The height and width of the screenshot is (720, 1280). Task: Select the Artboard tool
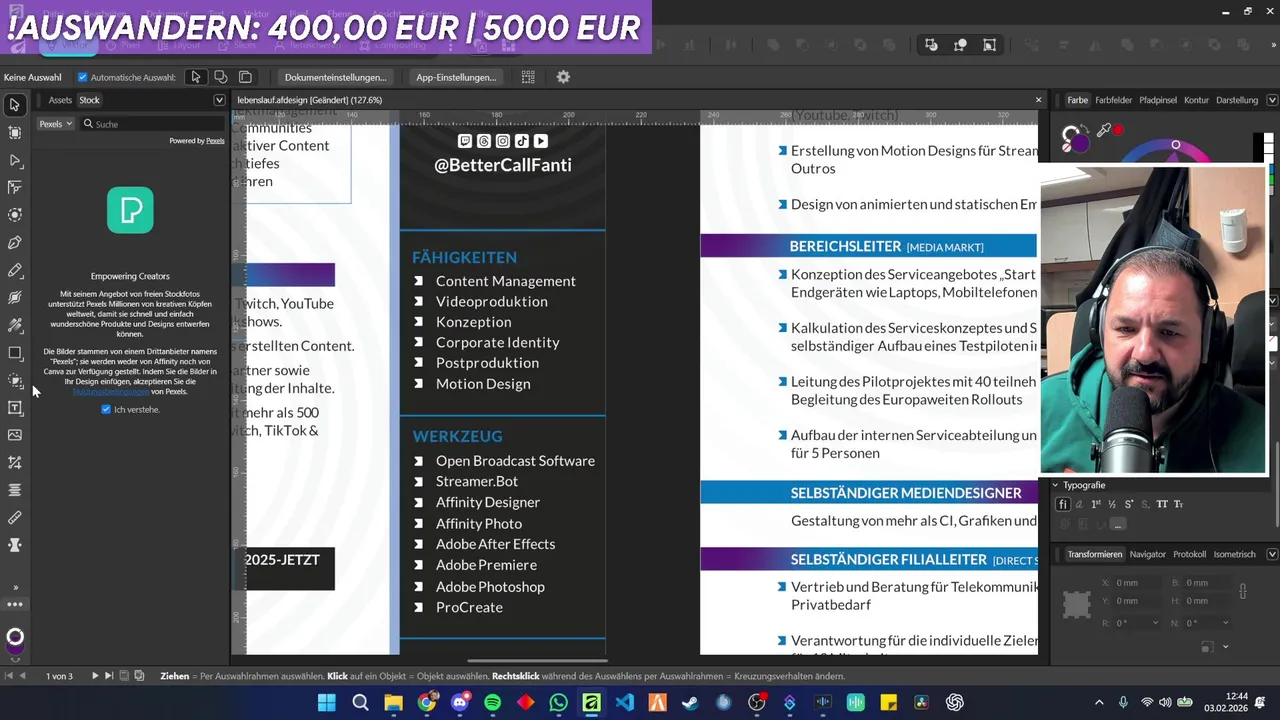(15, 132)
